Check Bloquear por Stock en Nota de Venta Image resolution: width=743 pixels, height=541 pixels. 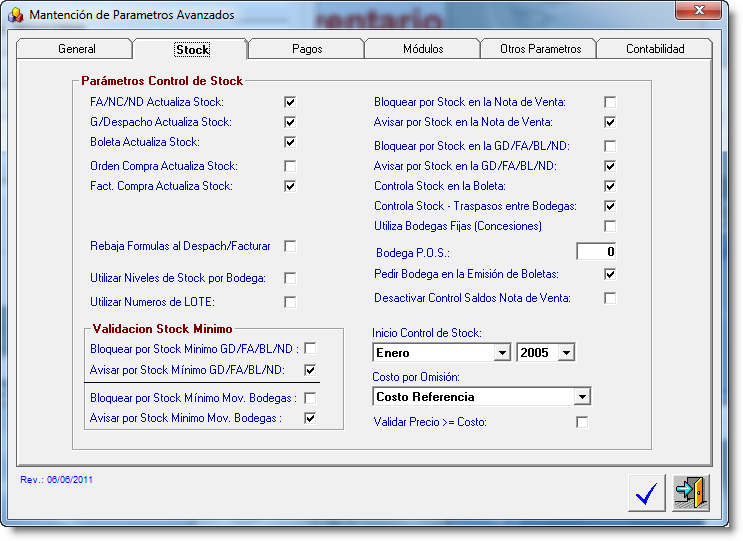[610, 102]
